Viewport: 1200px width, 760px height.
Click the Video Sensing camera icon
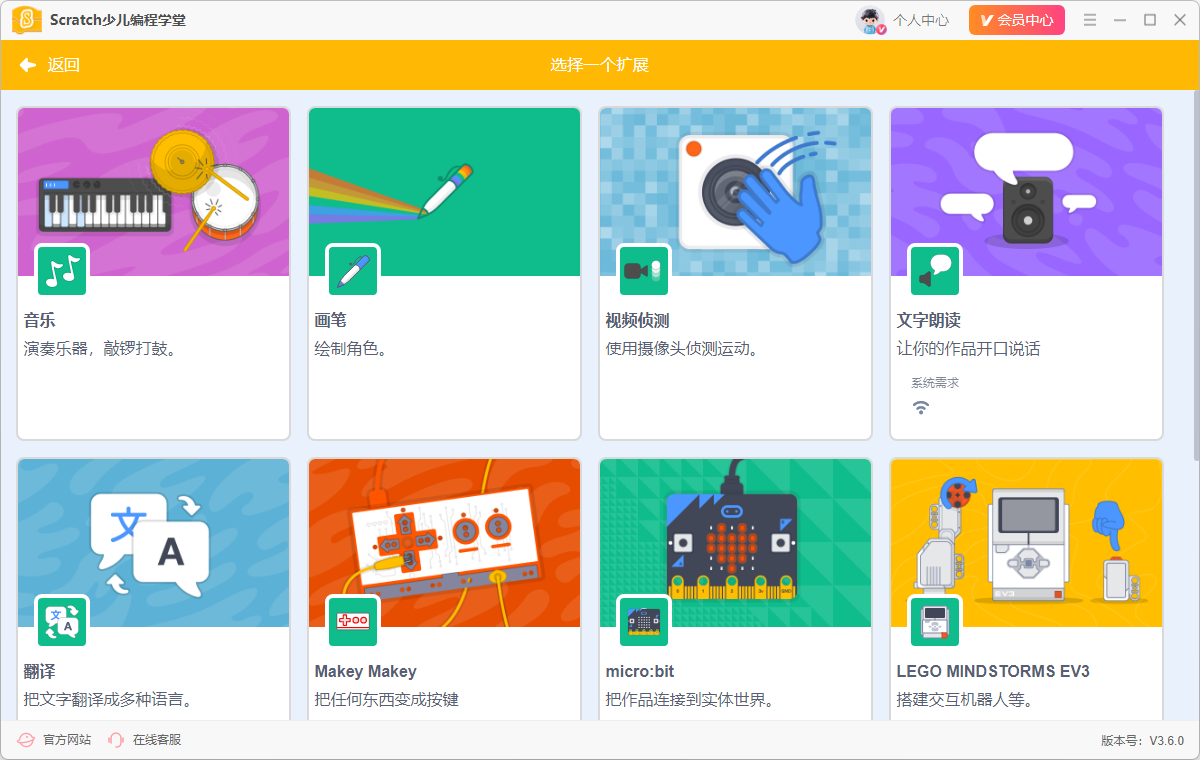coord(644,270)
